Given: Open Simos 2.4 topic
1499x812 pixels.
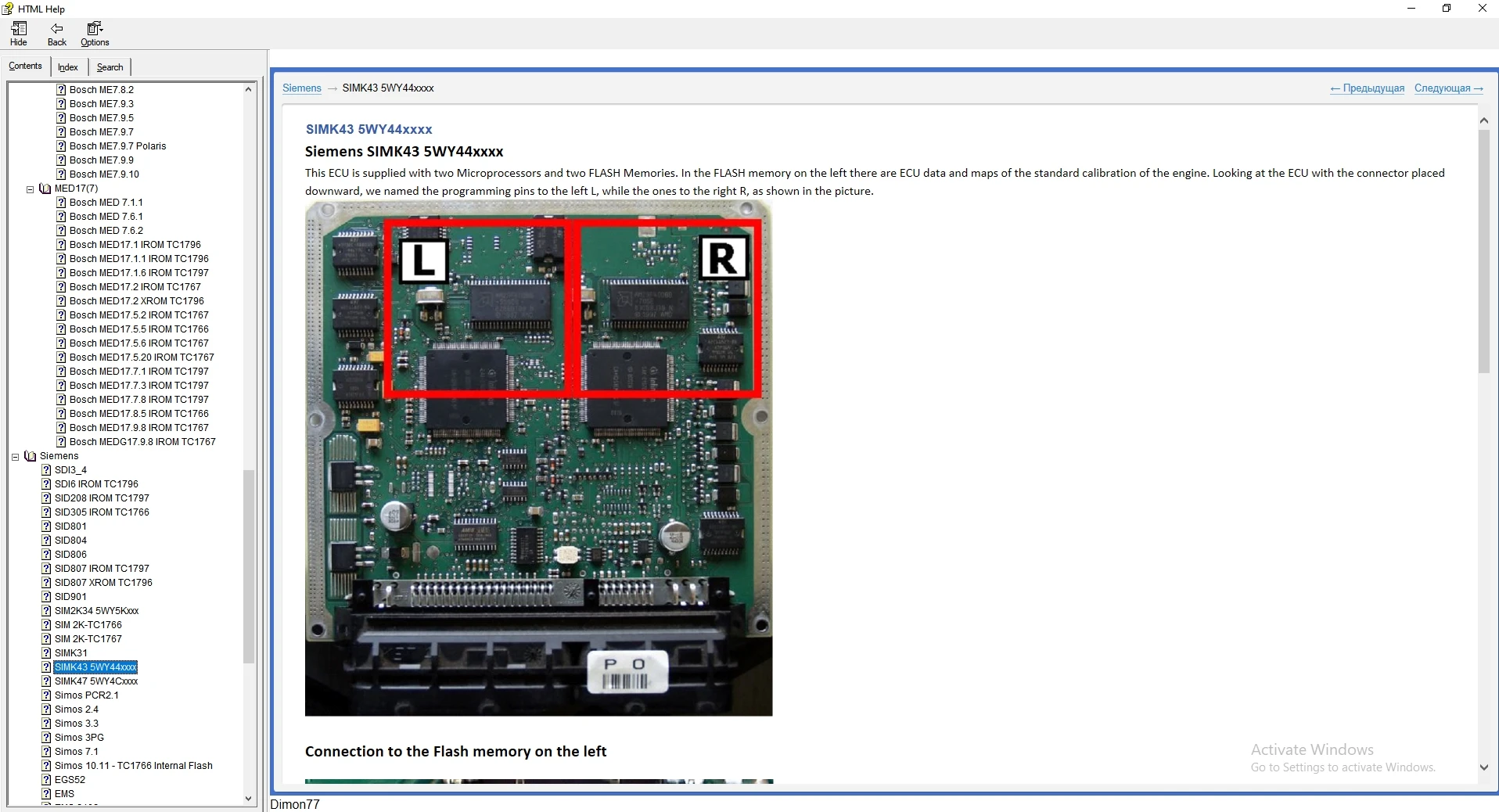Looking at the screenshot, I should pyautogui.click(x=77, y=710).
